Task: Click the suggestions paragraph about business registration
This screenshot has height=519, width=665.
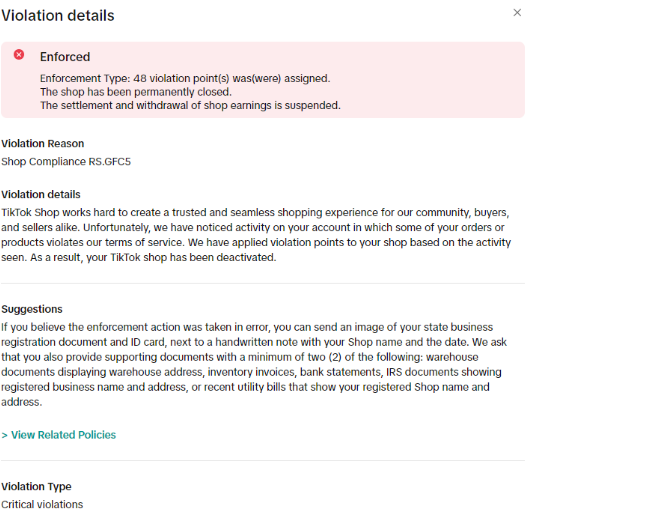Action: [x=254, y=365]
